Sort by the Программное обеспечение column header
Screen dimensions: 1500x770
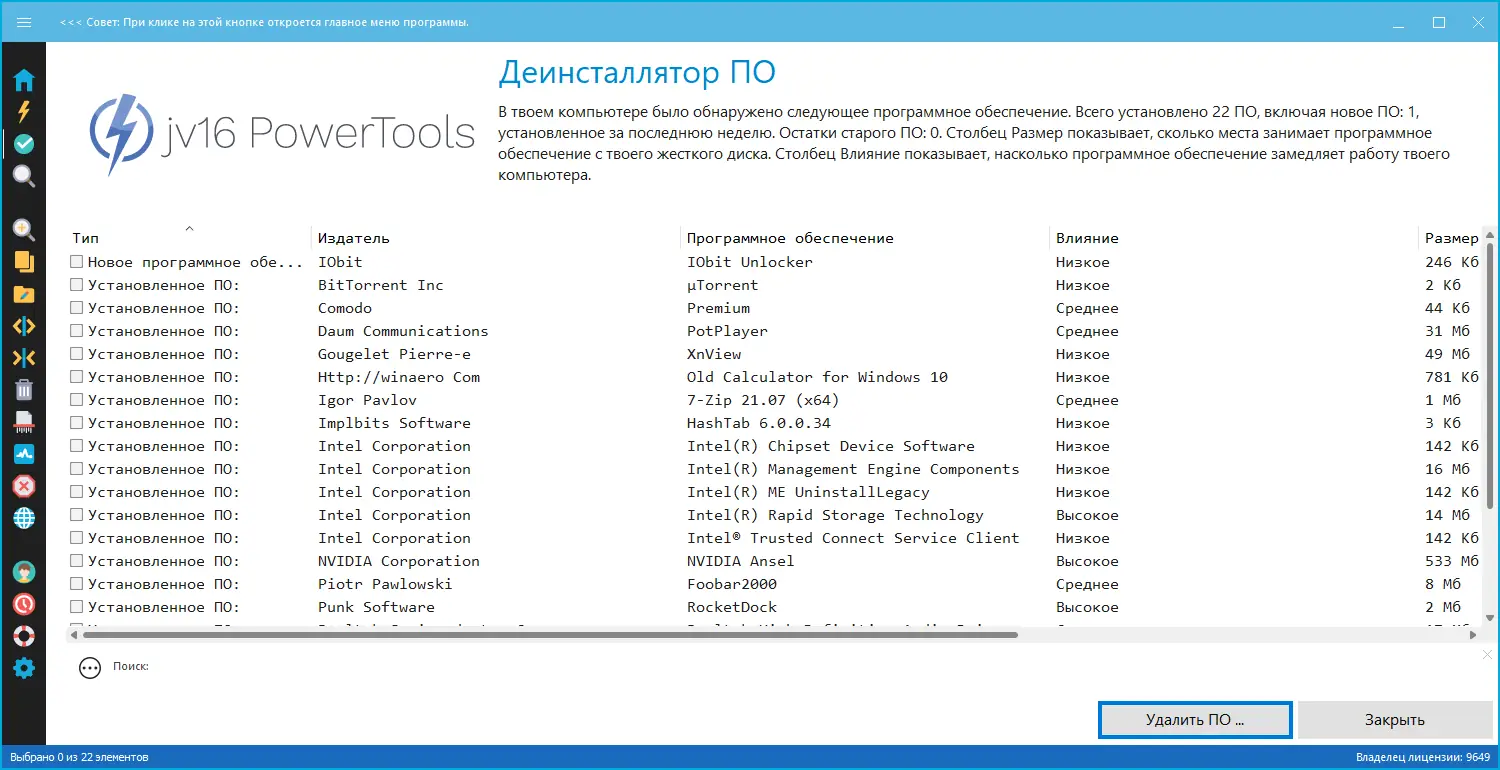tap(865, 238)
